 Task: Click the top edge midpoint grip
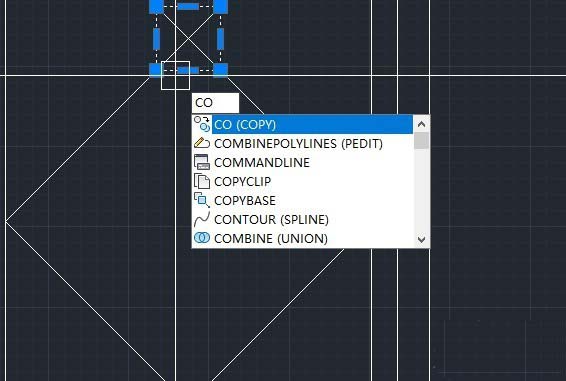click(188, 6)
